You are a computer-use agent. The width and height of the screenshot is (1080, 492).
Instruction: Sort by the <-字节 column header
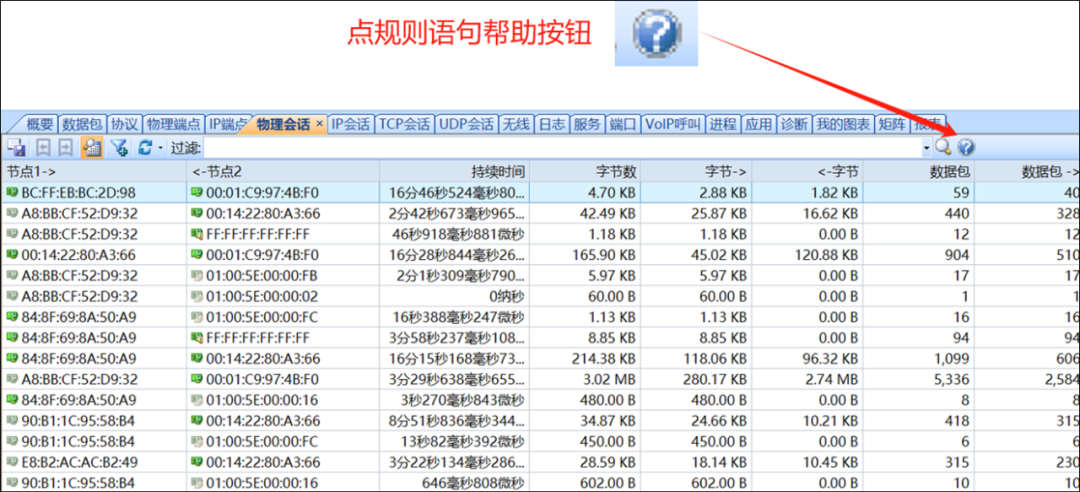(x=808, y=171)
